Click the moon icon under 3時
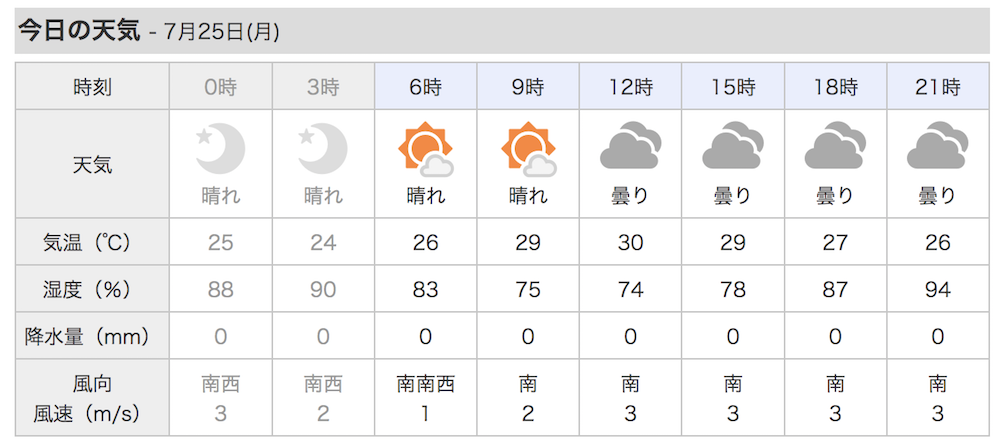1000x442 pixels. 323,149
